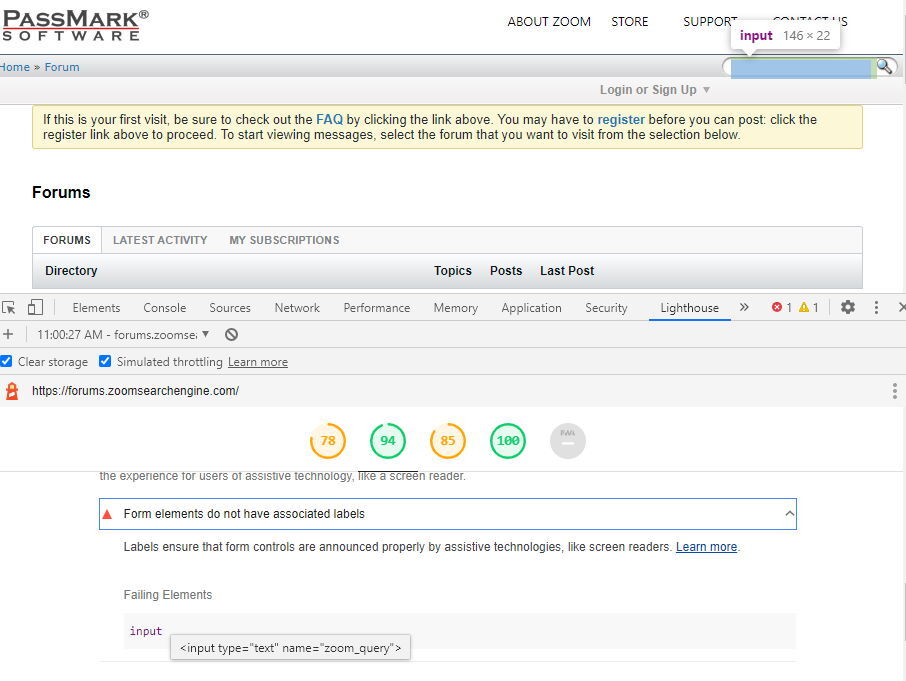Expand Login or Sign Up dropdown
Image resolution: width=906 pixels, height=681 pixels.
pyautogui.click(x=655, y=90)
